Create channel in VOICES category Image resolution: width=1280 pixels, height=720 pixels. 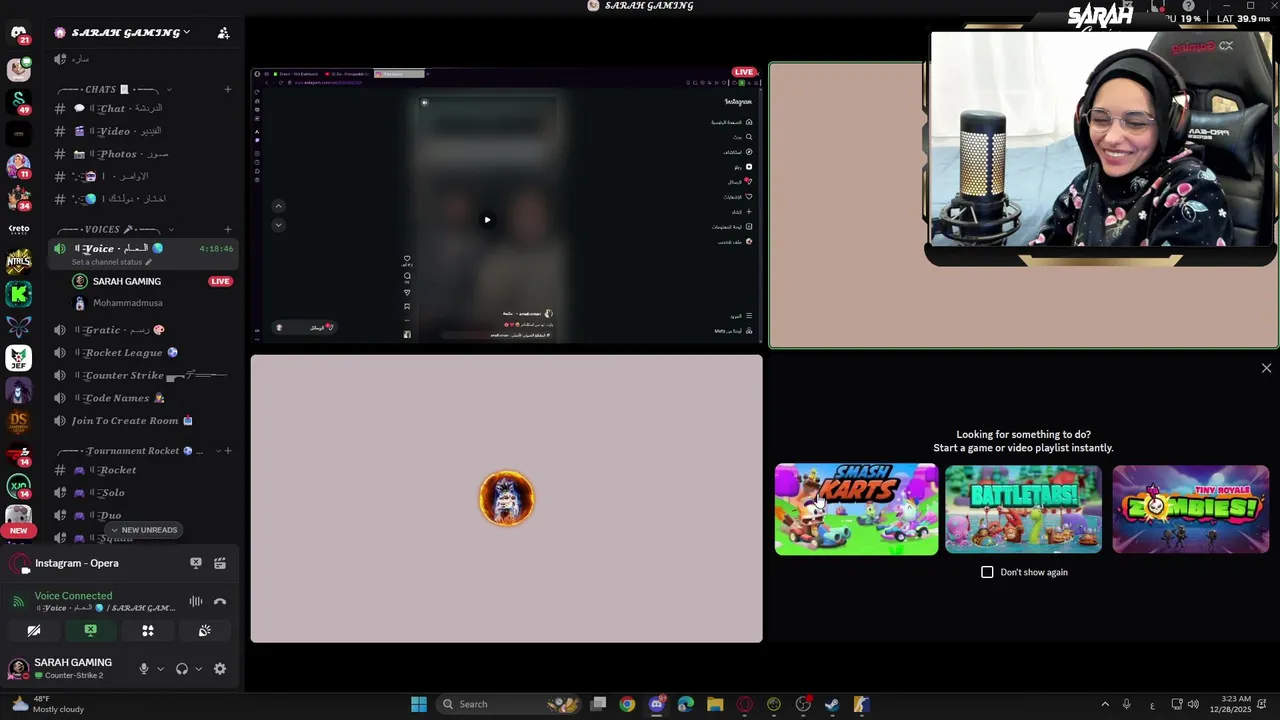point(228,230)
